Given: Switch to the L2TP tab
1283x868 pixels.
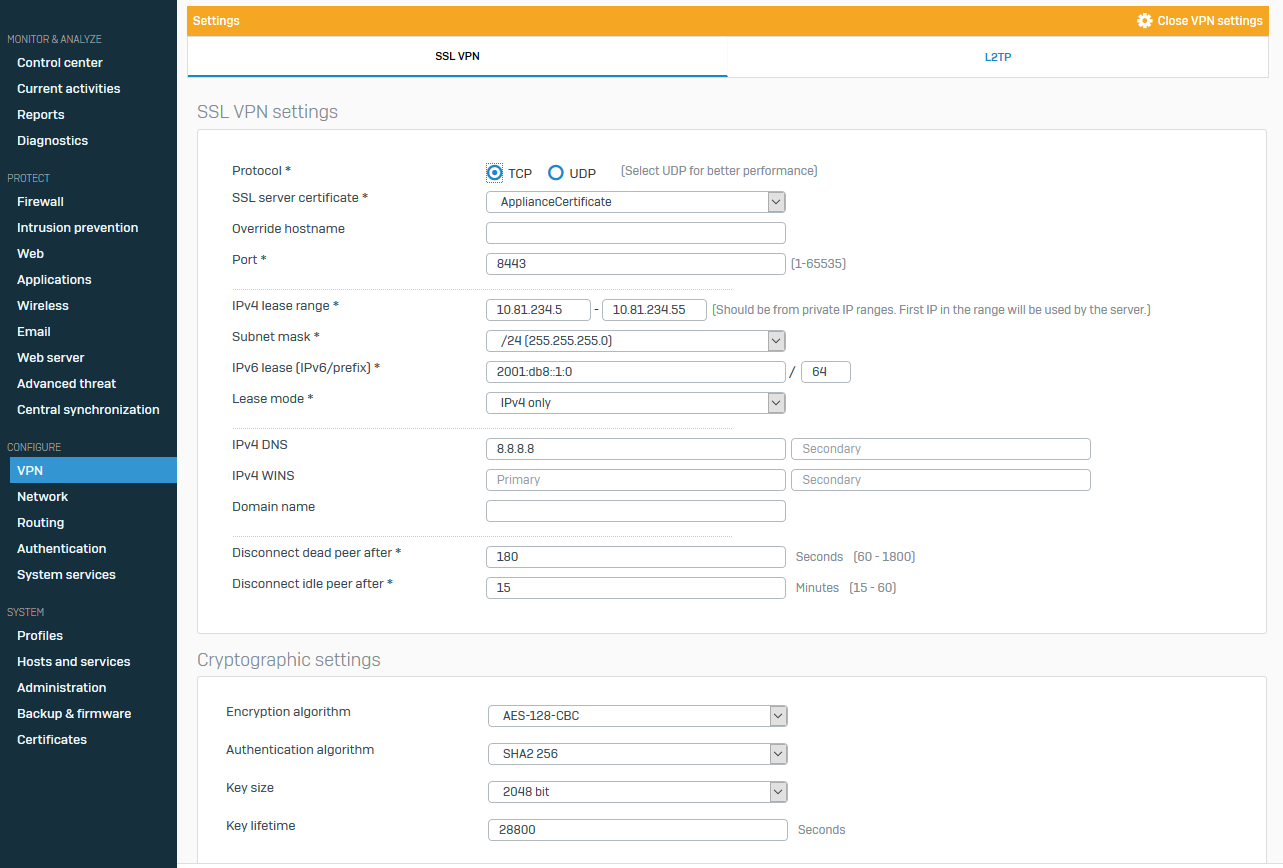Looking at the screenshot, I should [997, 57].
